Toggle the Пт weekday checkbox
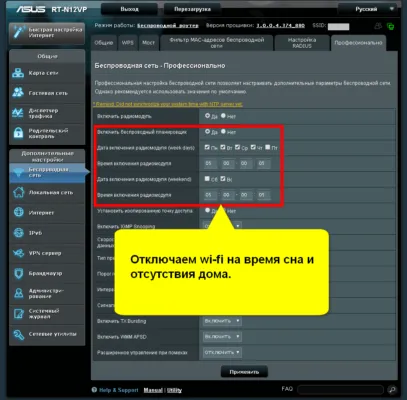This screenshot has width=407, height=400. [268, 147]
